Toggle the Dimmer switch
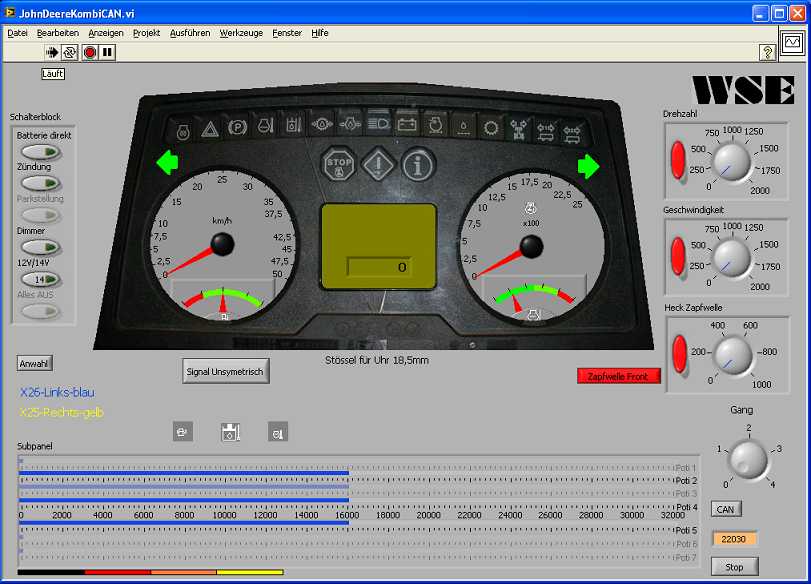 (x=41, y=247)
